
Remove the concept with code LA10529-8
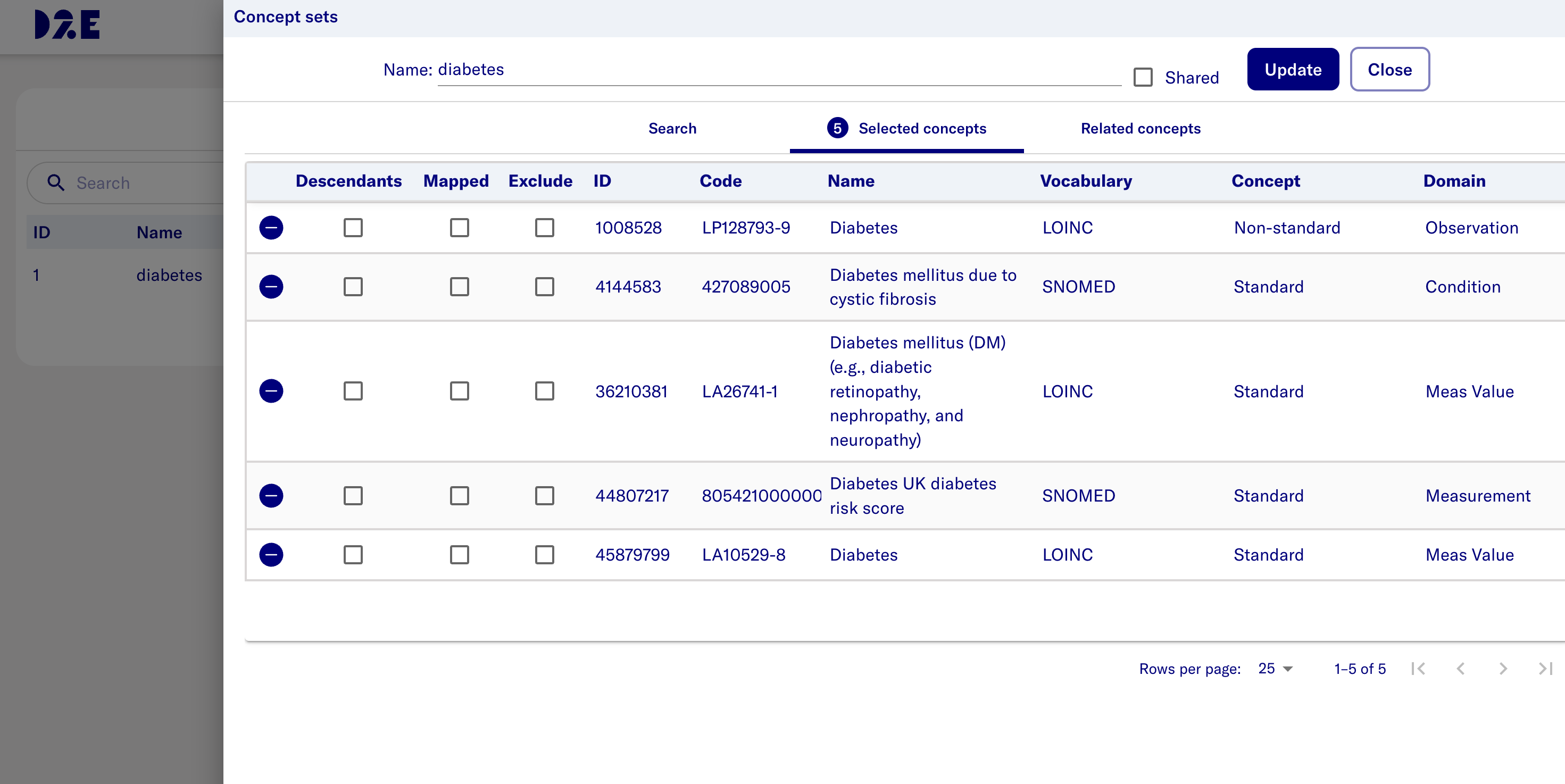pyautogui.click(x=271, y=554)
